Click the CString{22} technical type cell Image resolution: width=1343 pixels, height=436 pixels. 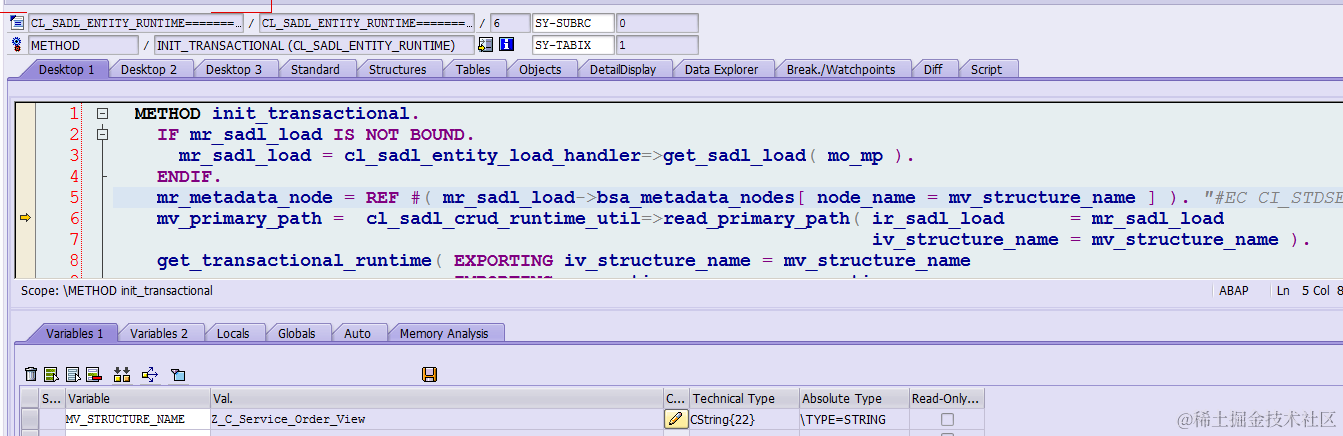tap(744, 419)
